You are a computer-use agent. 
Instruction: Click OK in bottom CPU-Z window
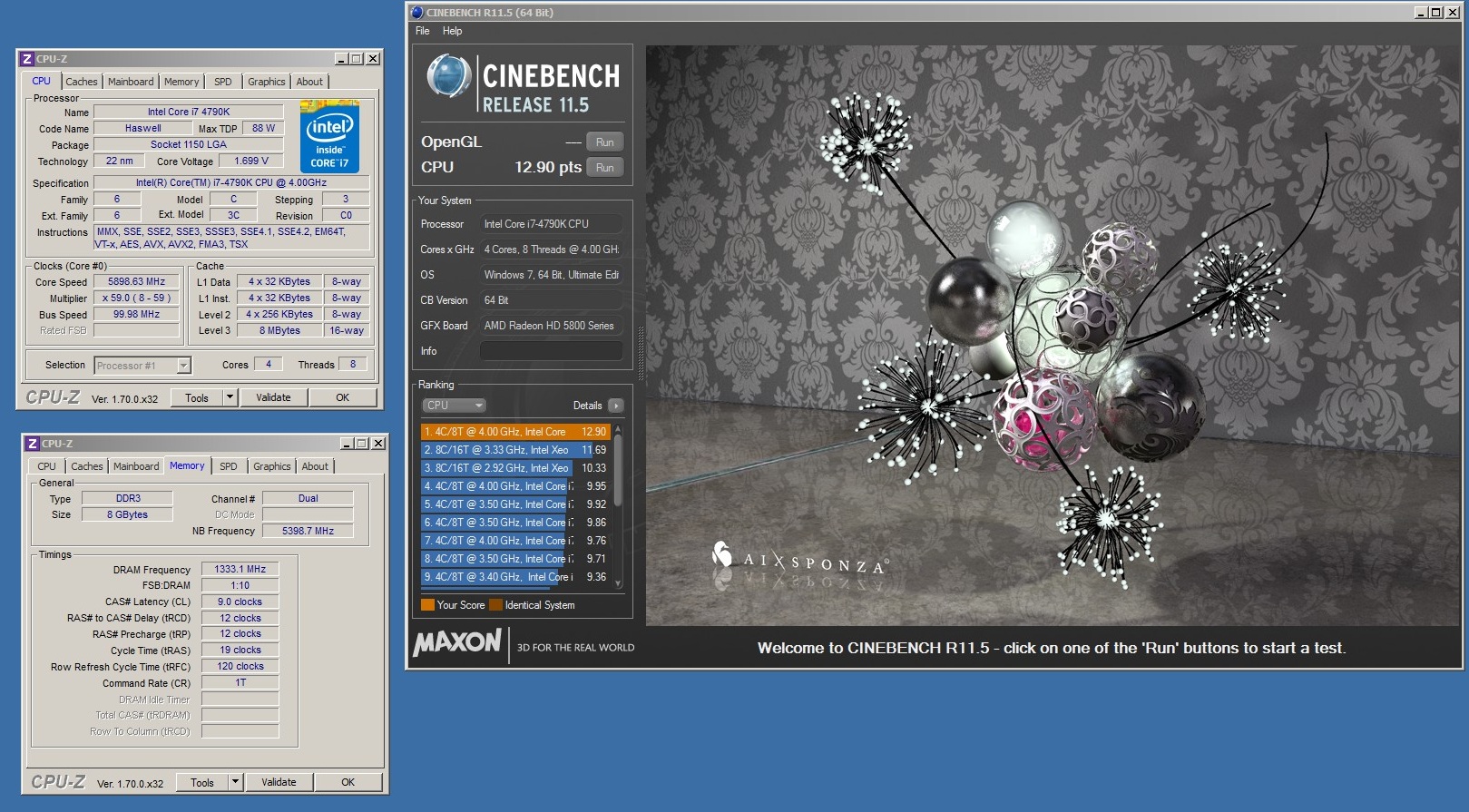pyautogui.click(x=348, y=782)
